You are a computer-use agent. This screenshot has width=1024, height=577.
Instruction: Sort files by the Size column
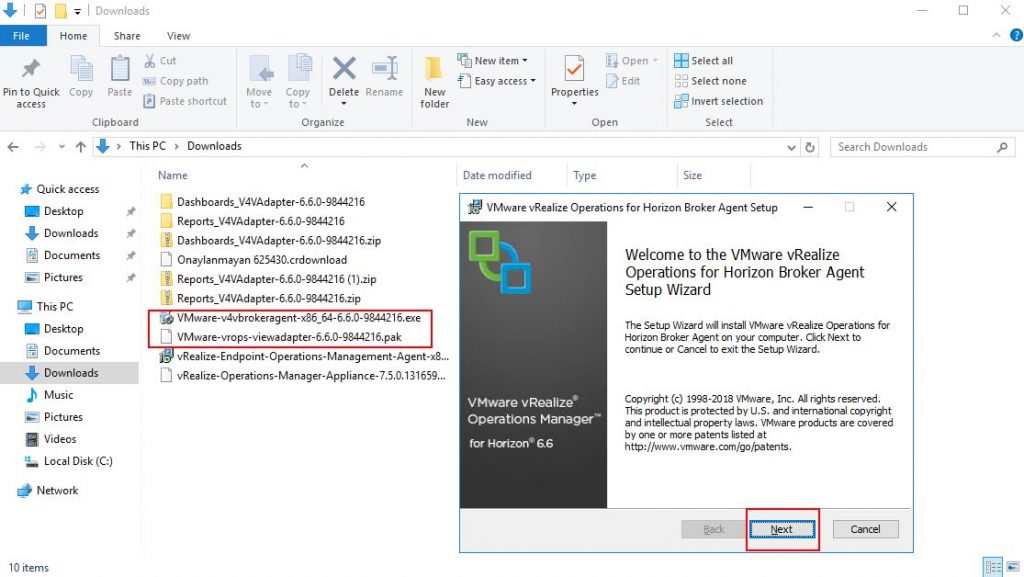click(692, 176)
